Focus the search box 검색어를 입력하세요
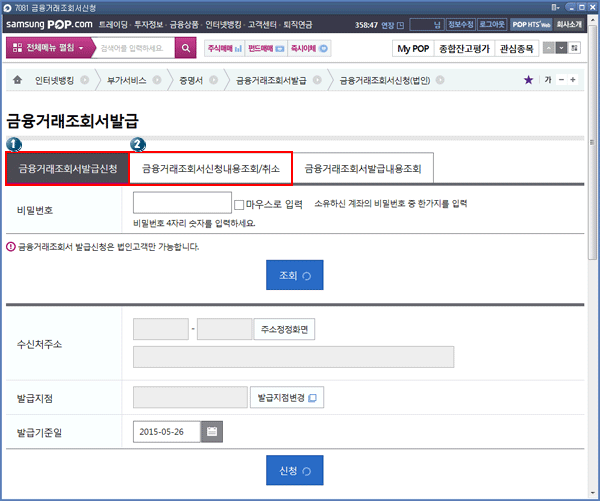Viewport: 600px width, 501px height. click(x=134, y=48)
